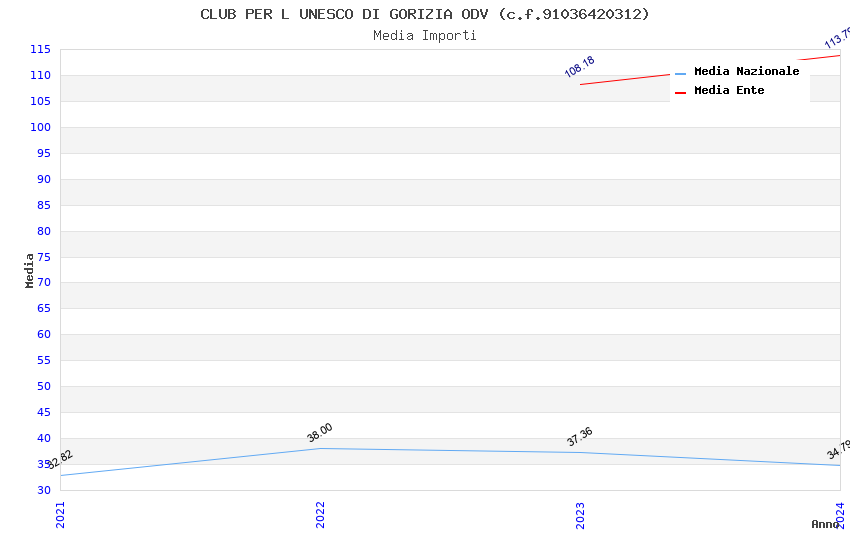The height and width of the screenshot is (550, 850).
Task: Click the 75 y-axis tick label
Action: [x=43, y=257]
